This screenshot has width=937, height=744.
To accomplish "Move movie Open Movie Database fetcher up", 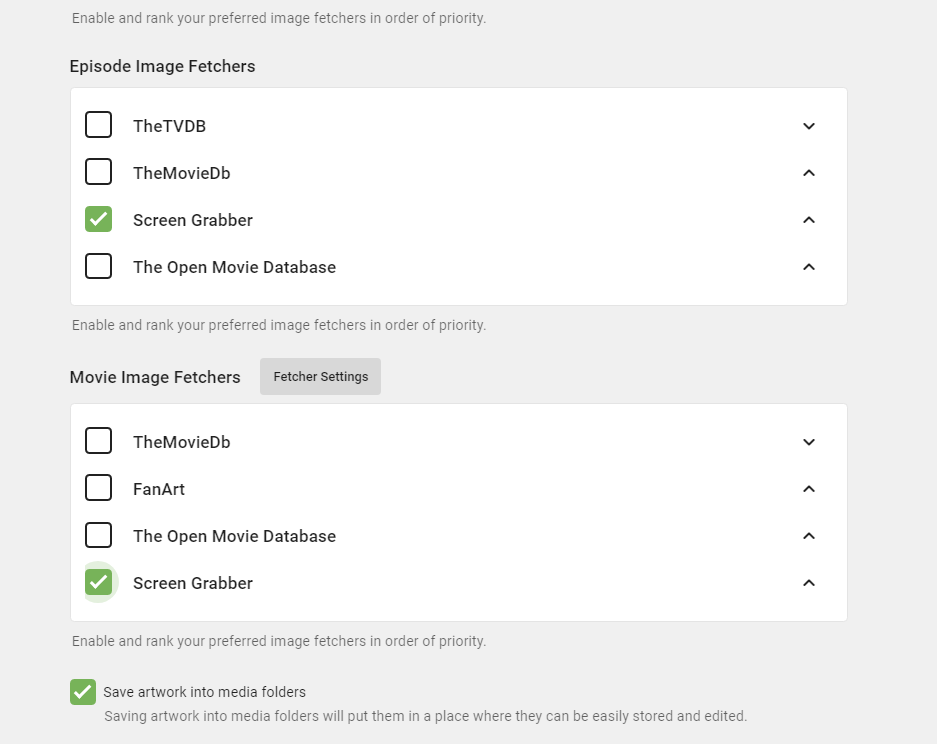I will [x=809, y=536].
